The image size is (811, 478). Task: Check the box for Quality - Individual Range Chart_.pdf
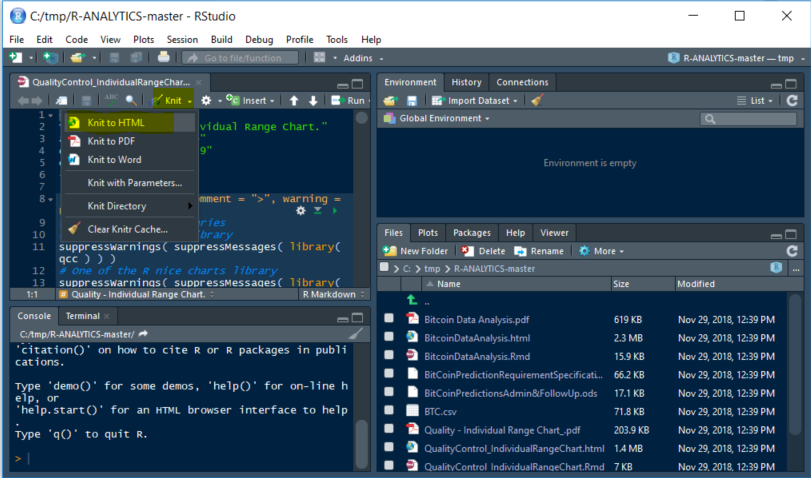[389, 428]
